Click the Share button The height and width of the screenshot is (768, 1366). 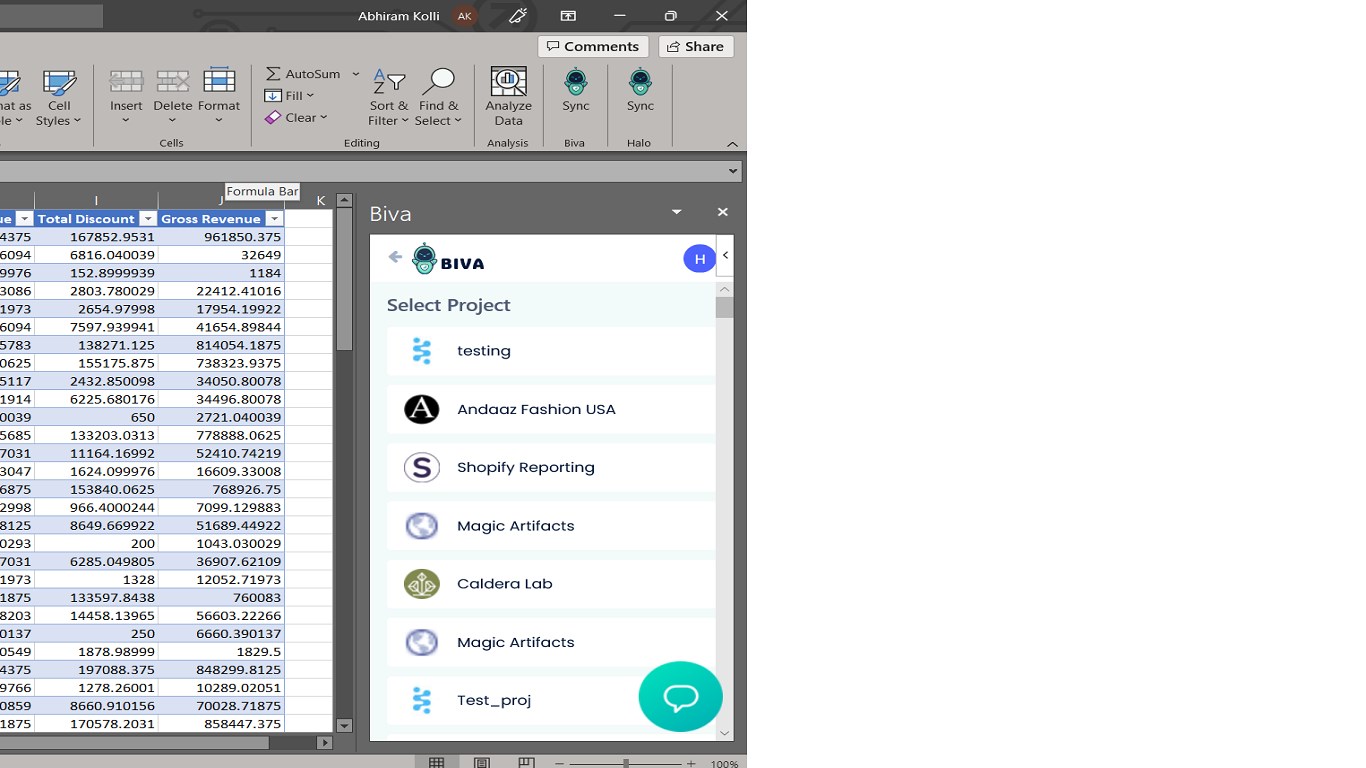(x=696, y=46)
